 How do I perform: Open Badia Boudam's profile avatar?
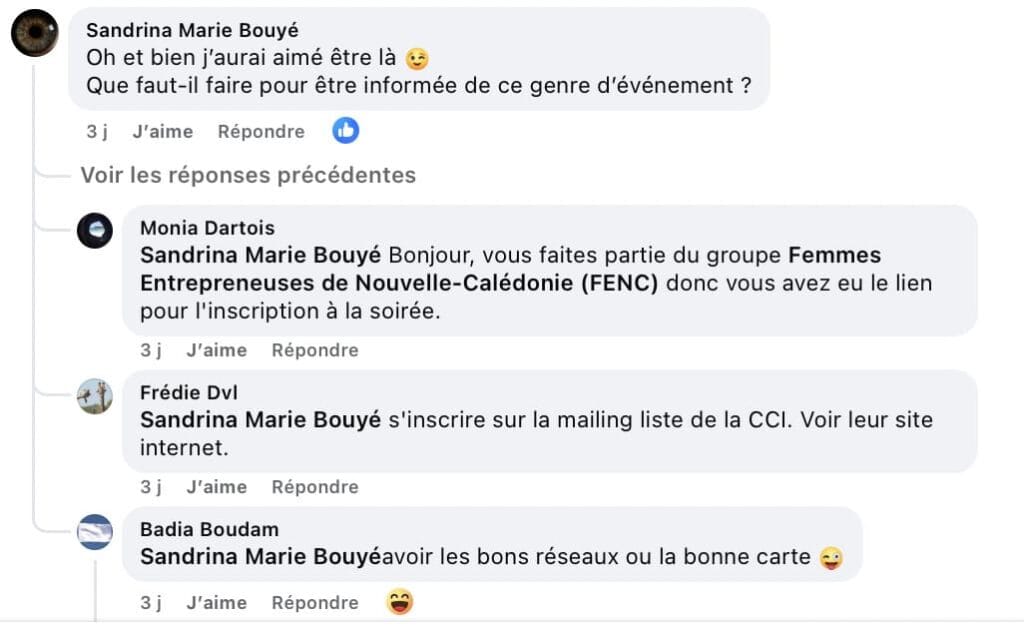pyautogui.click(x=95, y=531)
